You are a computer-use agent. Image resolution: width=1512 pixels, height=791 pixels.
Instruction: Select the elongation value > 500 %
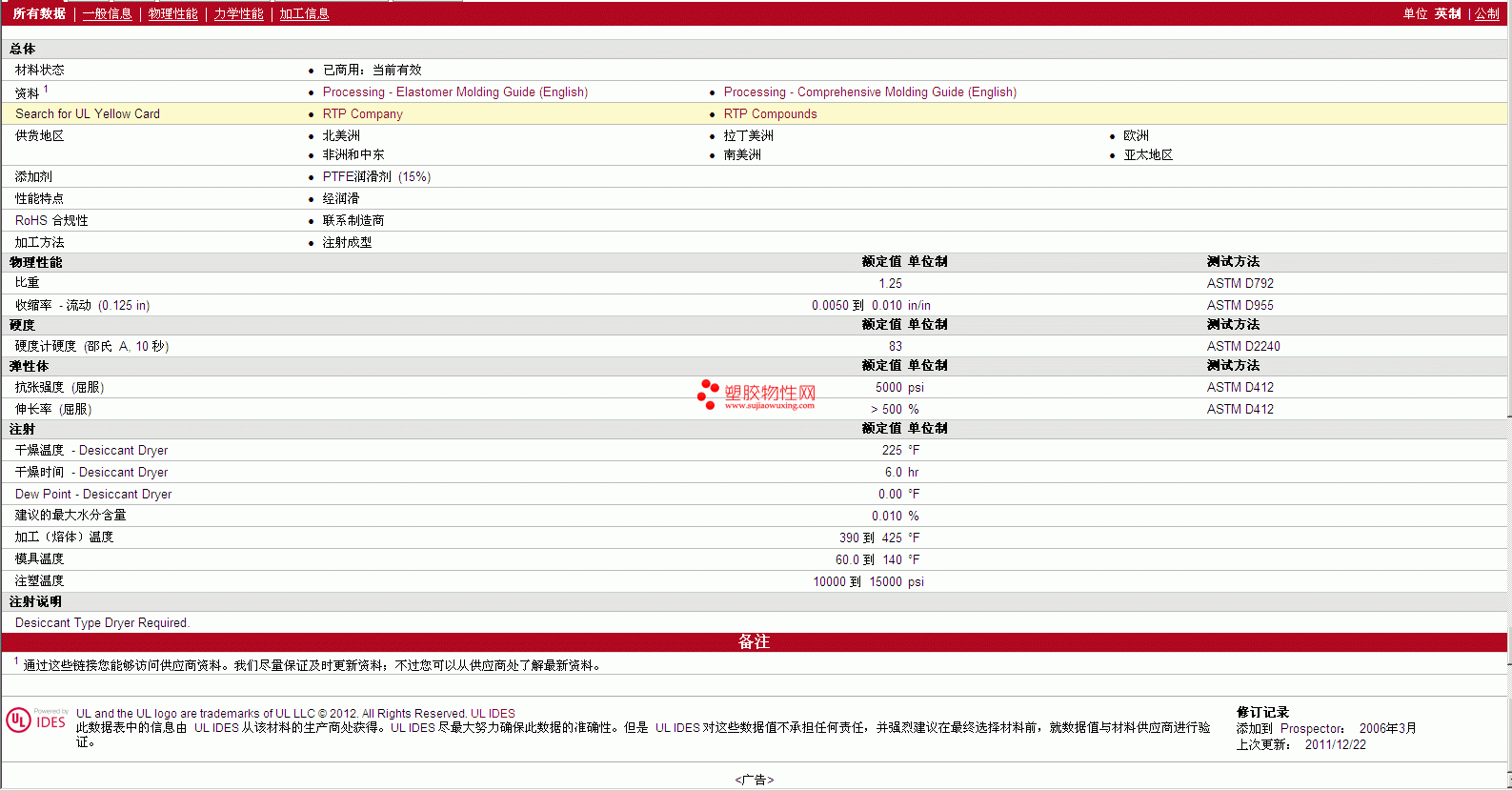click(x=895, y=409)
